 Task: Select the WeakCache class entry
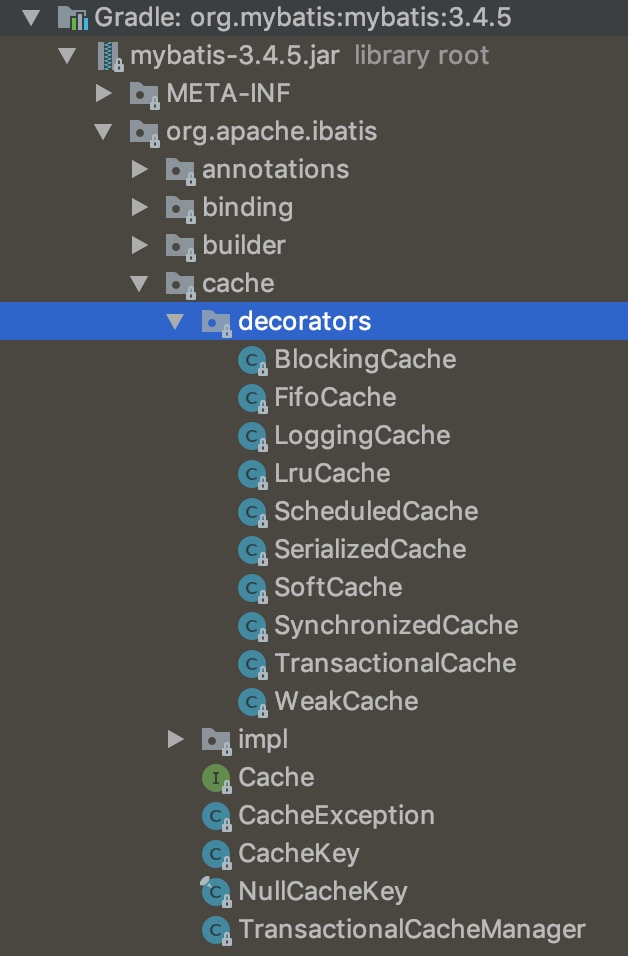coord(346,701)
